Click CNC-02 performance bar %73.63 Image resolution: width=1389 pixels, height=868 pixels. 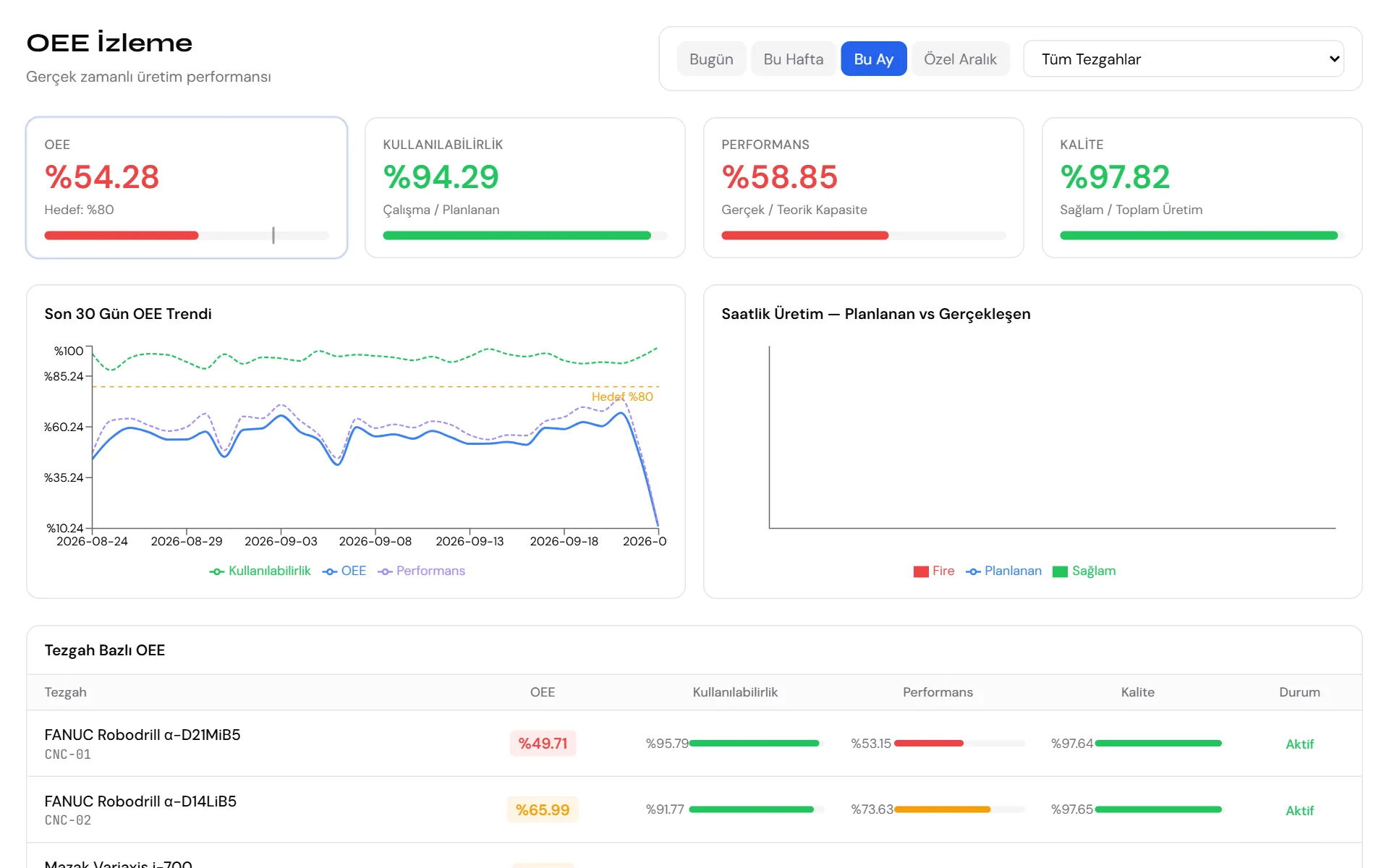960,809
